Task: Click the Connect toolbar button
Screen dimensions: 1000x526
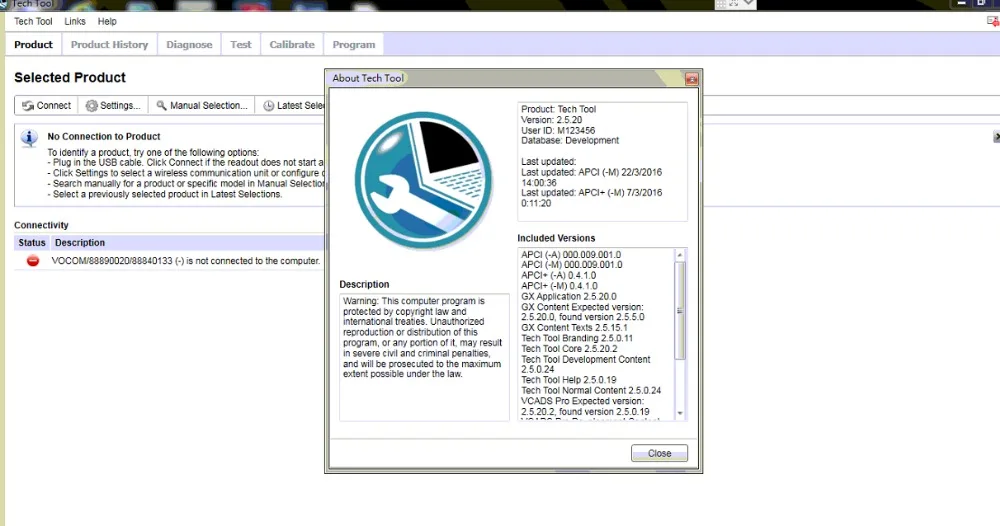Action: click(x=47, y=105)
